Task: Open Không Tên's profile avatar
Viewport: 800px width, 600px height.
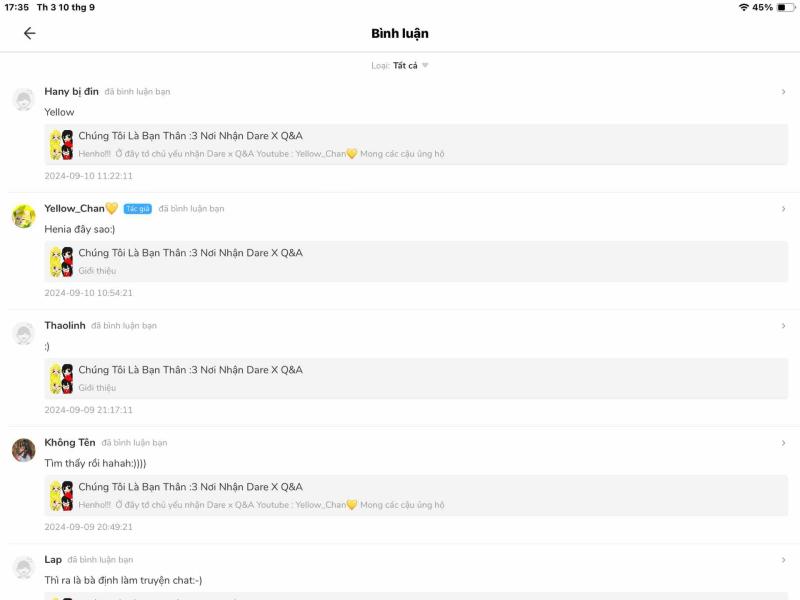Action: pyautogui.click(x=24, y=450)
